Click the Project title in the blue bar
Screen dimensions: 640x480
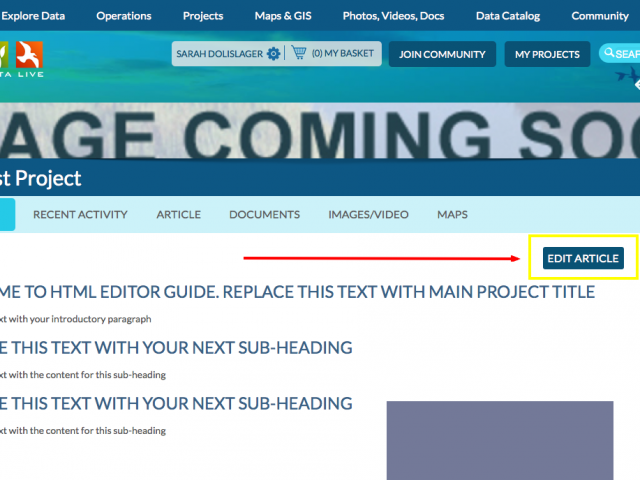(41, 178)
